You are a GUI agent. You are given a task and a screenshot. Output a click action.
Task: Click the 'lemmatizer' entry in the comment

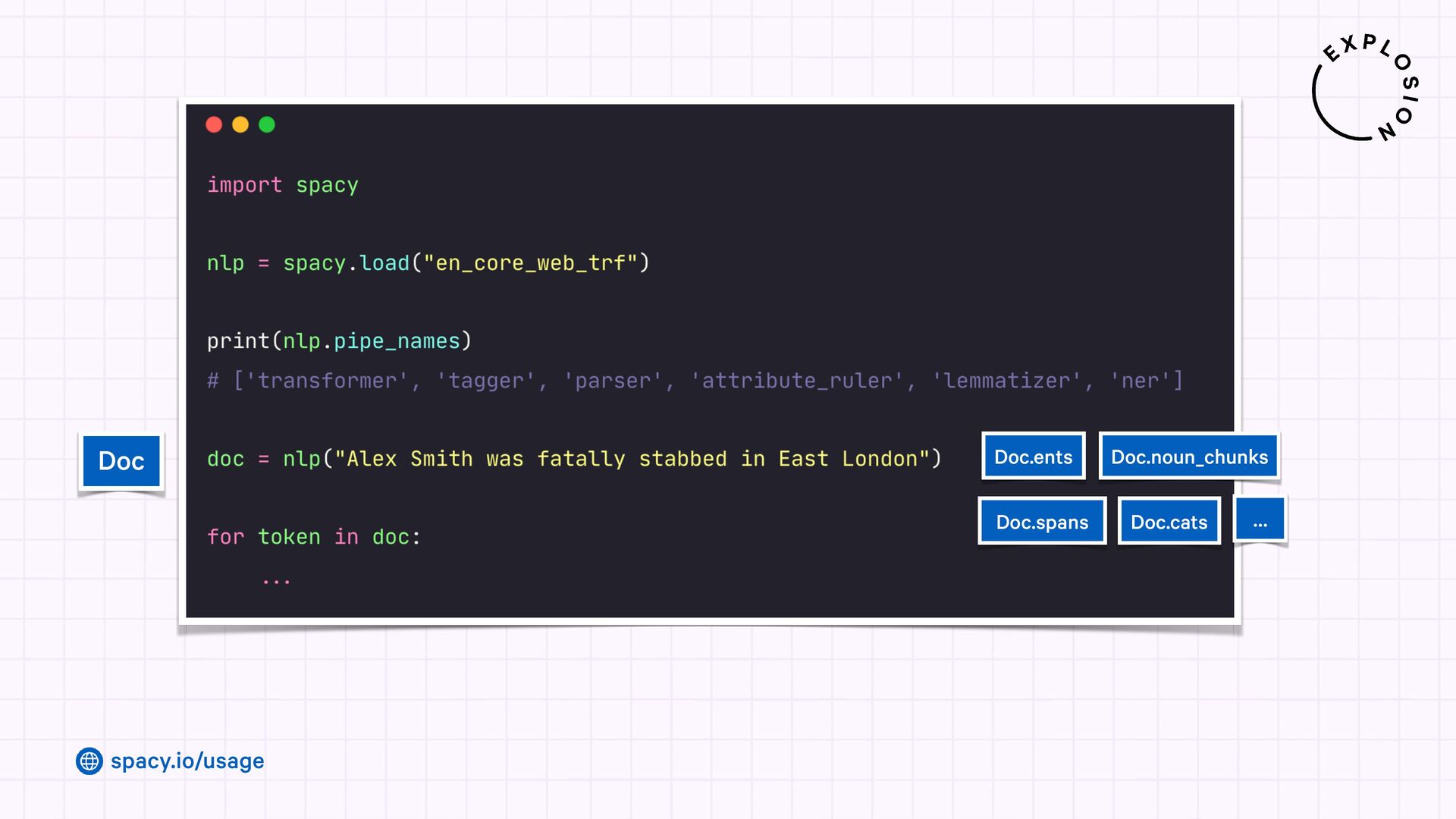point(1006,381)
